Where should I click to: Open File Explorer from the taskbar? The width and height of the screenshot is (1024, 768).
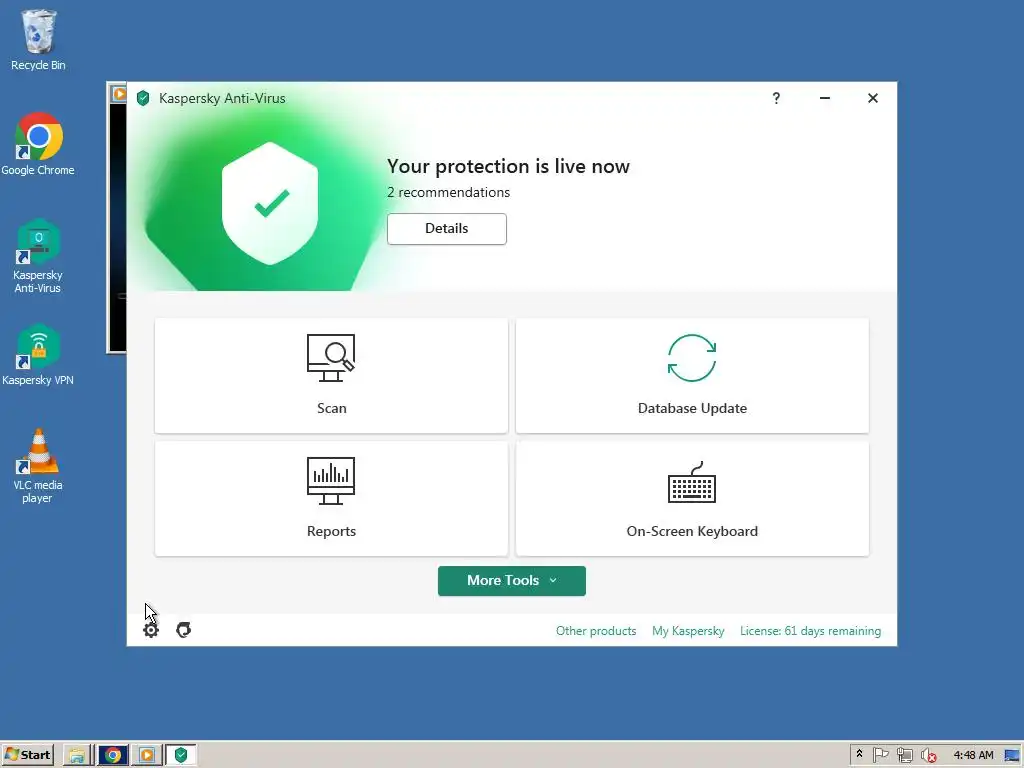[77, 755]
